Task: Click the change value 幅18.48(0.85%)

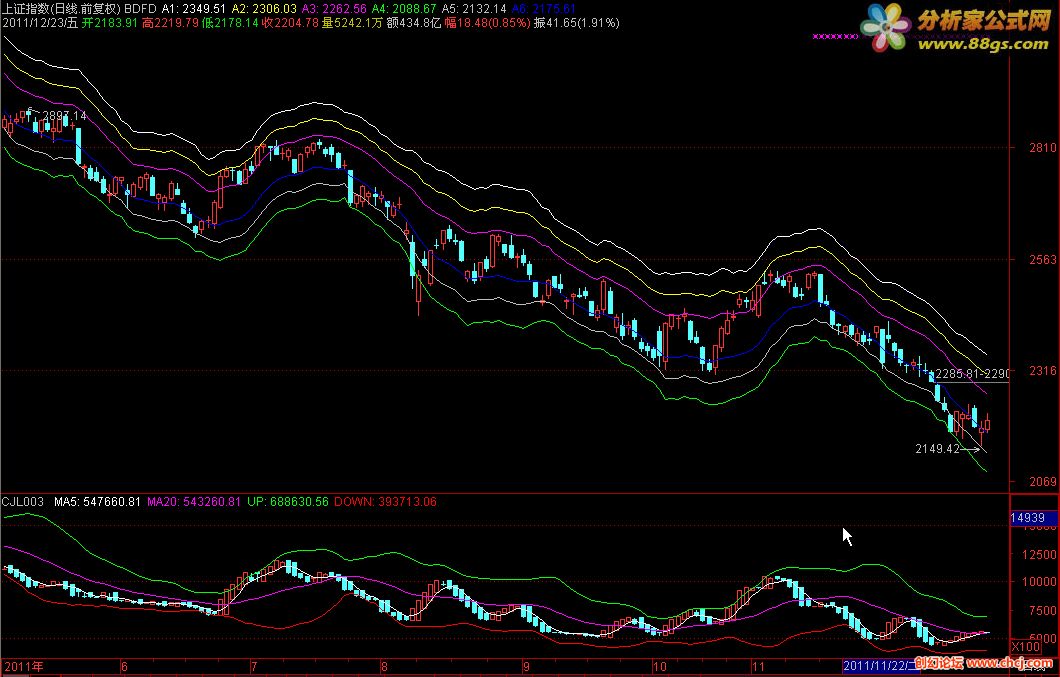Action: tap(487, 23)
